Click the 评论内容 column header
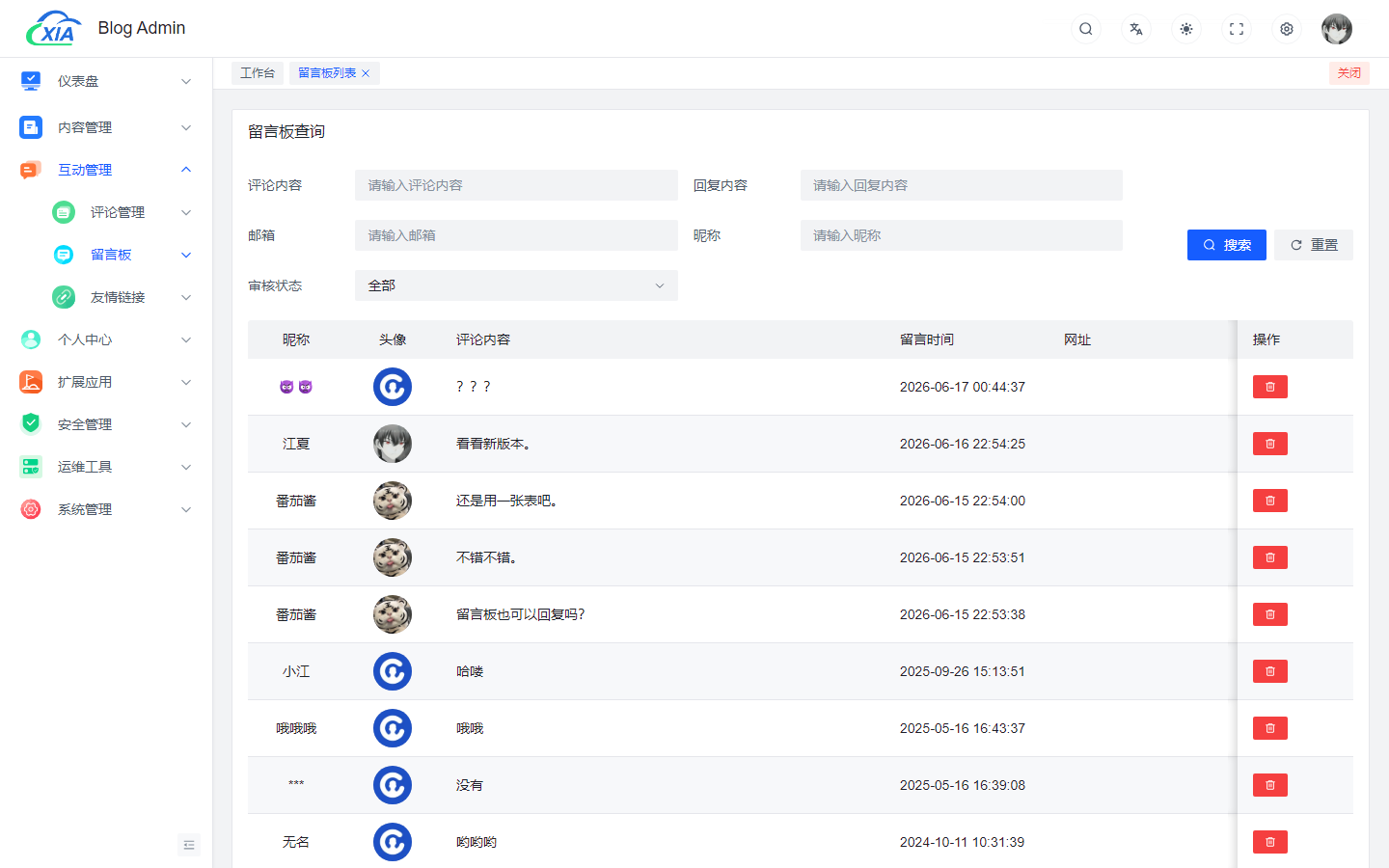The width and height of the screenshot is (1389, 868). [483, 339]
